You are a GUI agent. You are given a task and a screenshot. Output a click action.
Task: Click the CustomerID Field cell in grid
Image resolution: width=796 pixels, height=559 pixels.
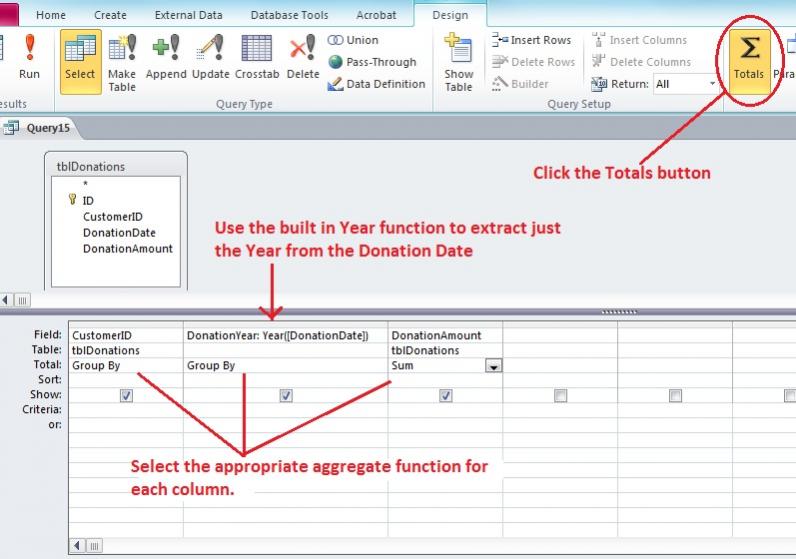[x=126, y=335]
